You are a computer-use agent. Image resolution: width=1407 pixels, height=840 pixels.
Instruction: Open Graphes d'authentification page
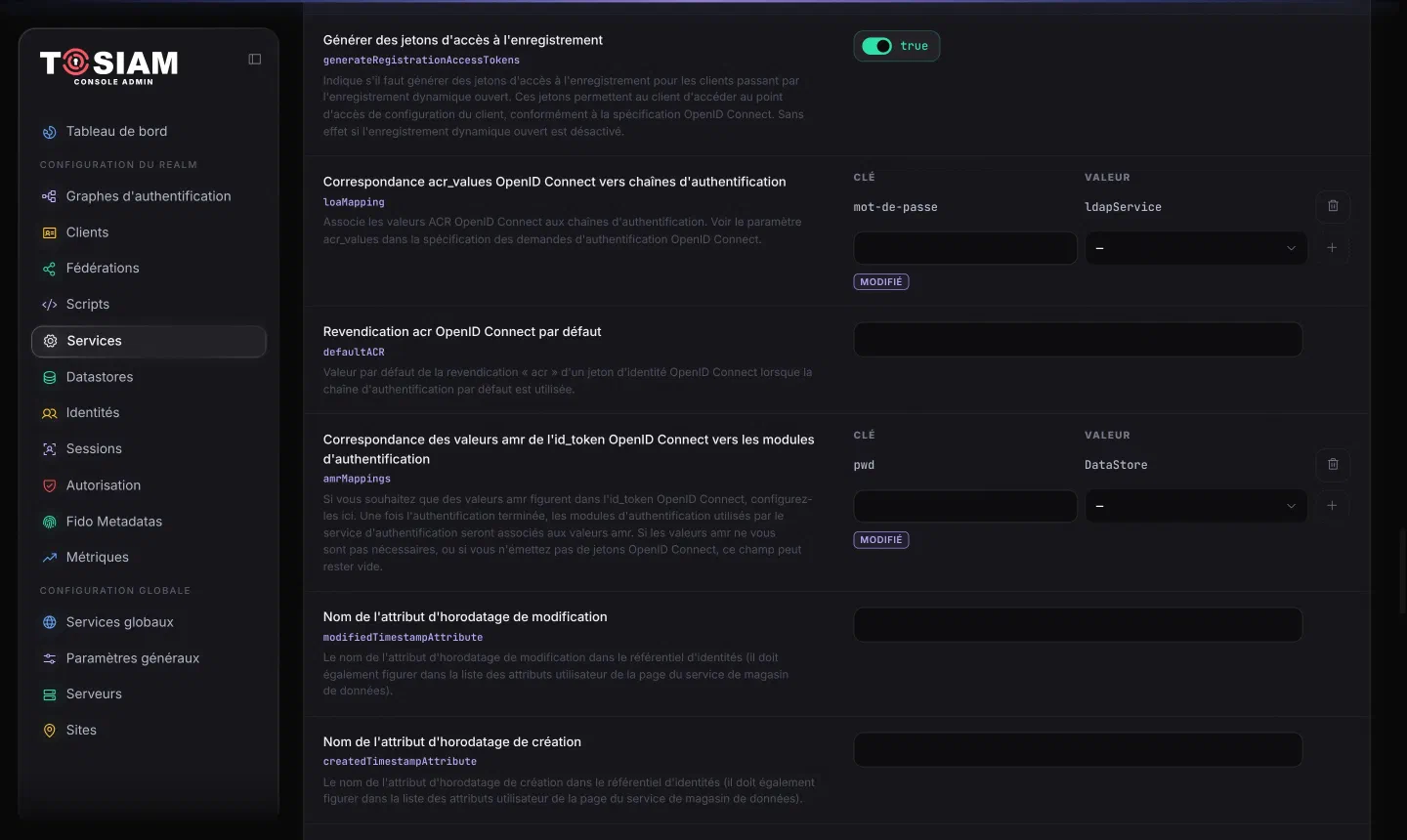pos(149,196)
